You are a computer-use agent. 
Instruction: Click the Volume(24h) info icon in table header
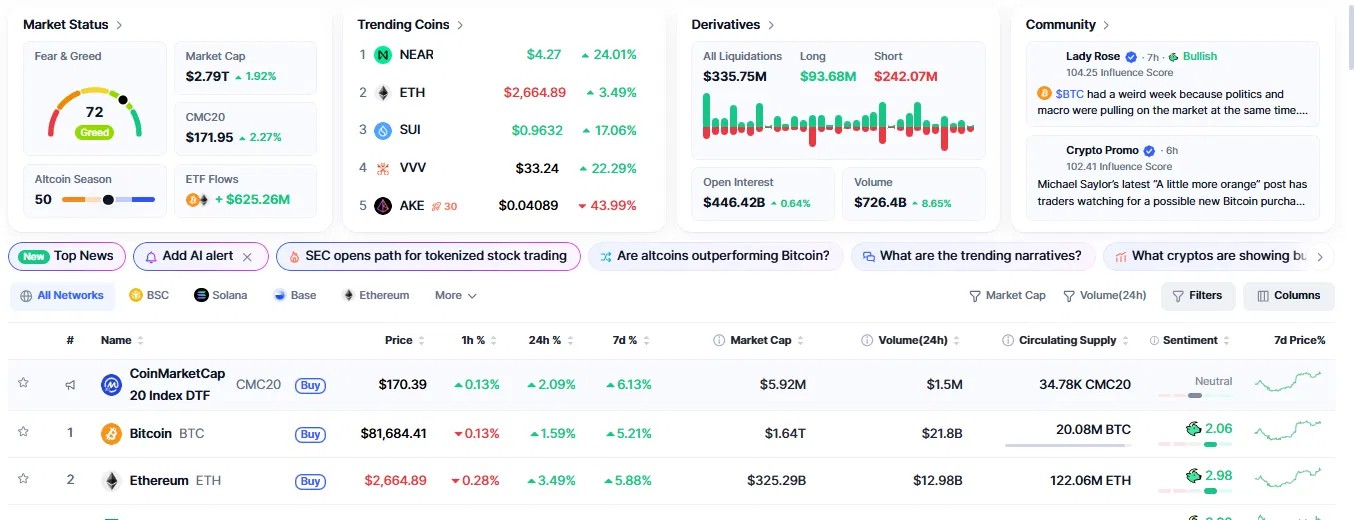coord(867,341)
